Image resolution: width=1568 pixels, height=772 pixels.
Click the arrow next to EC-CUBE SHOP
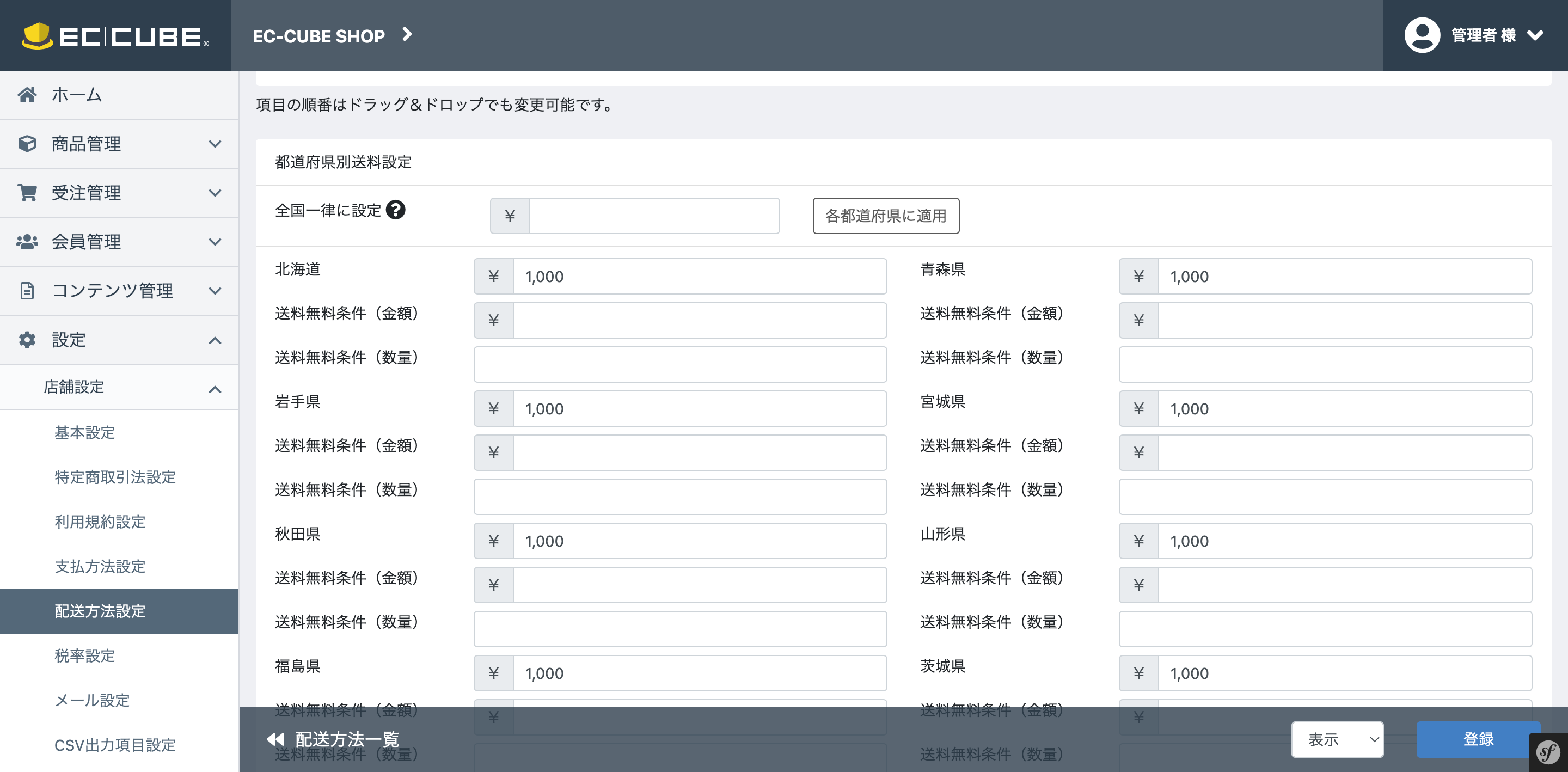(x=407, y=35)
